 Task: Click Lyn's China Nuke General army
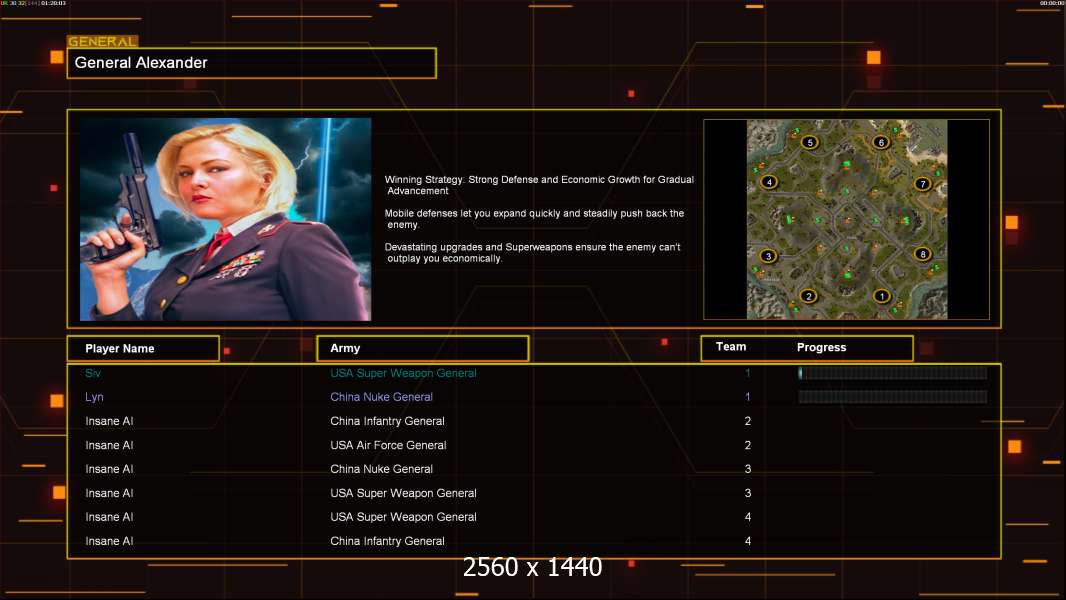point(381,397)
